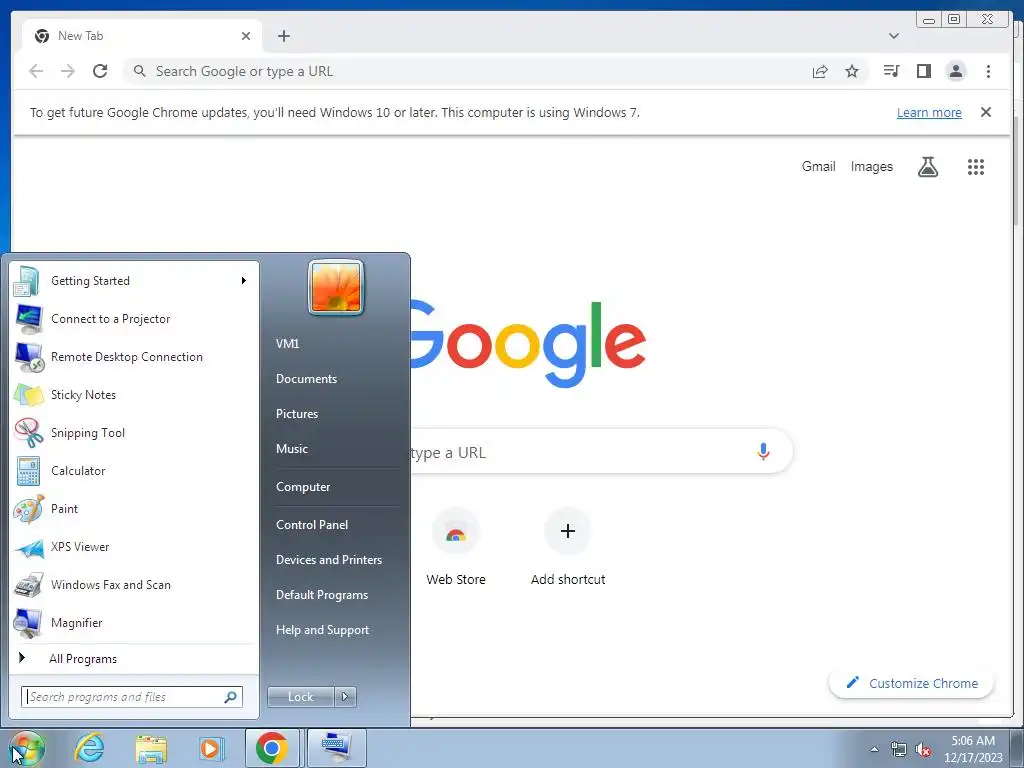Viewport: 1024px width, 768px height.
Task: Launch Sticky Notes
Action: 134,394
